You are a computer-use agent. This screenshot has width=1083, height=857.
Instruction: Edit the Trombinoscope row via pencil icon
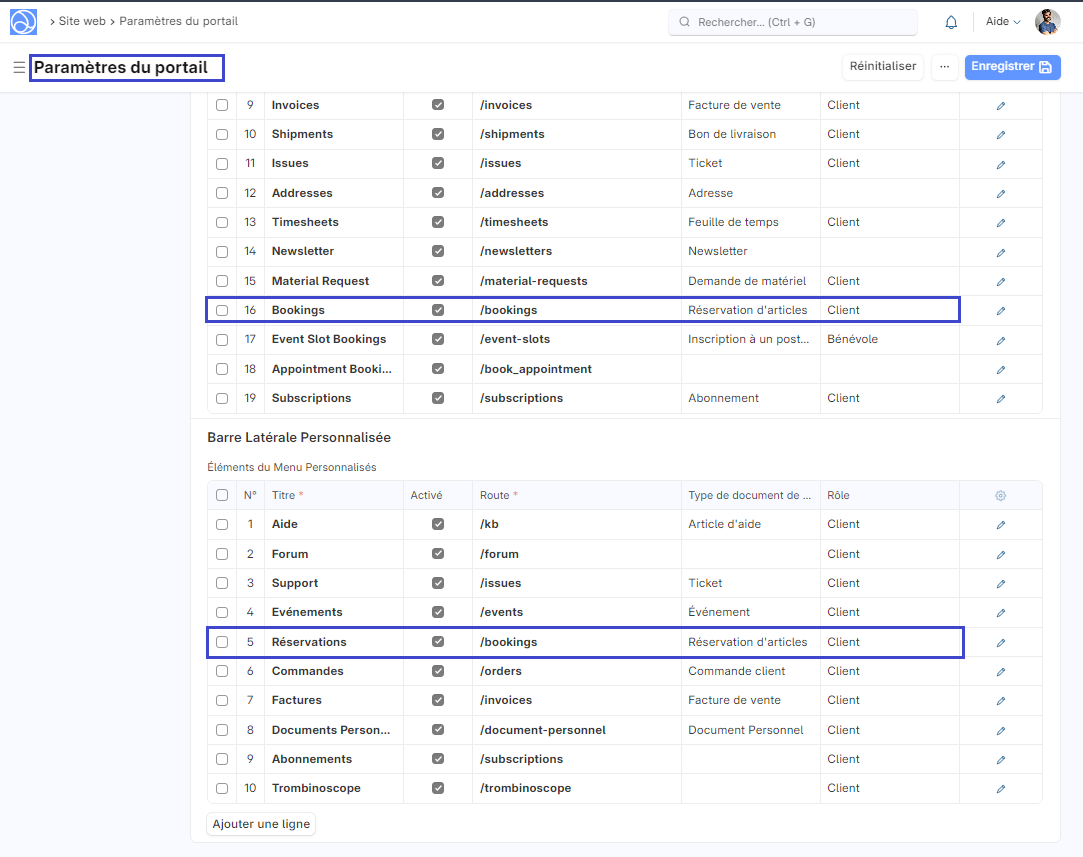[x=1000, y=789]
